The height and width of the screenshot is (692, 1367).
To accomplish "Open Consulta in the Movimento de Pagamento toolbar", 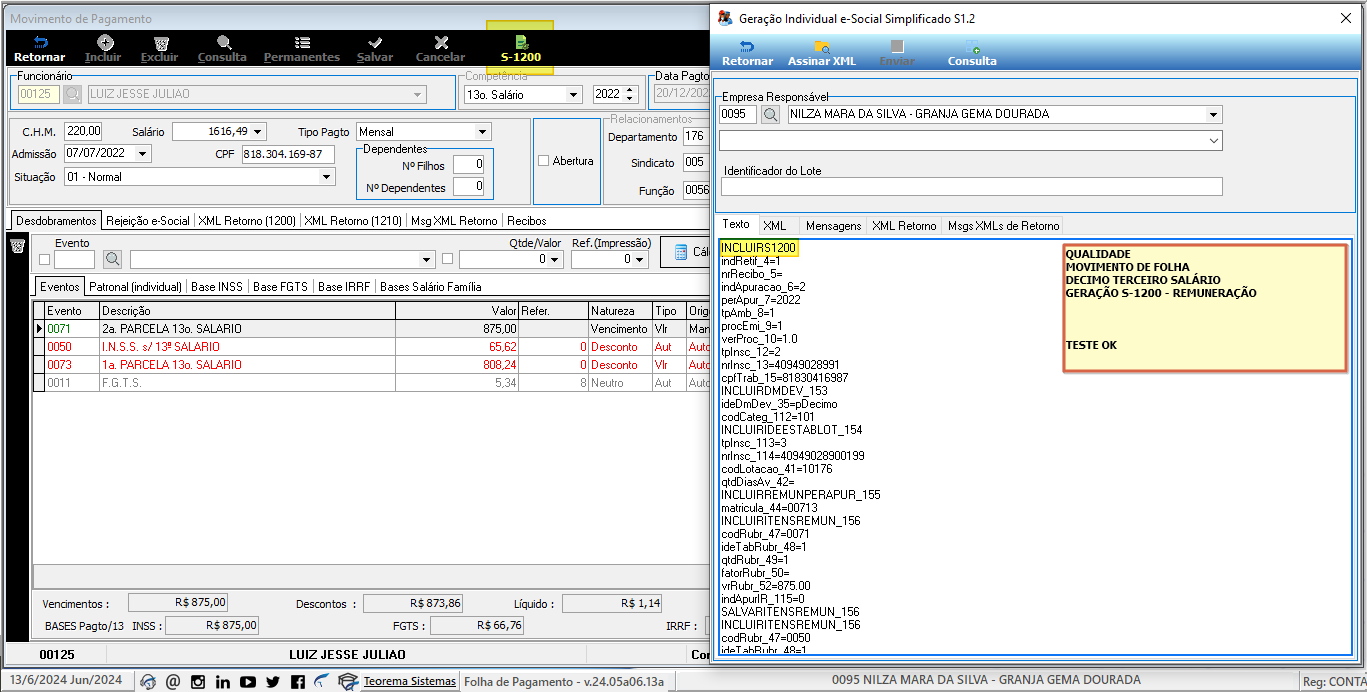I will [x=222, y=49].
